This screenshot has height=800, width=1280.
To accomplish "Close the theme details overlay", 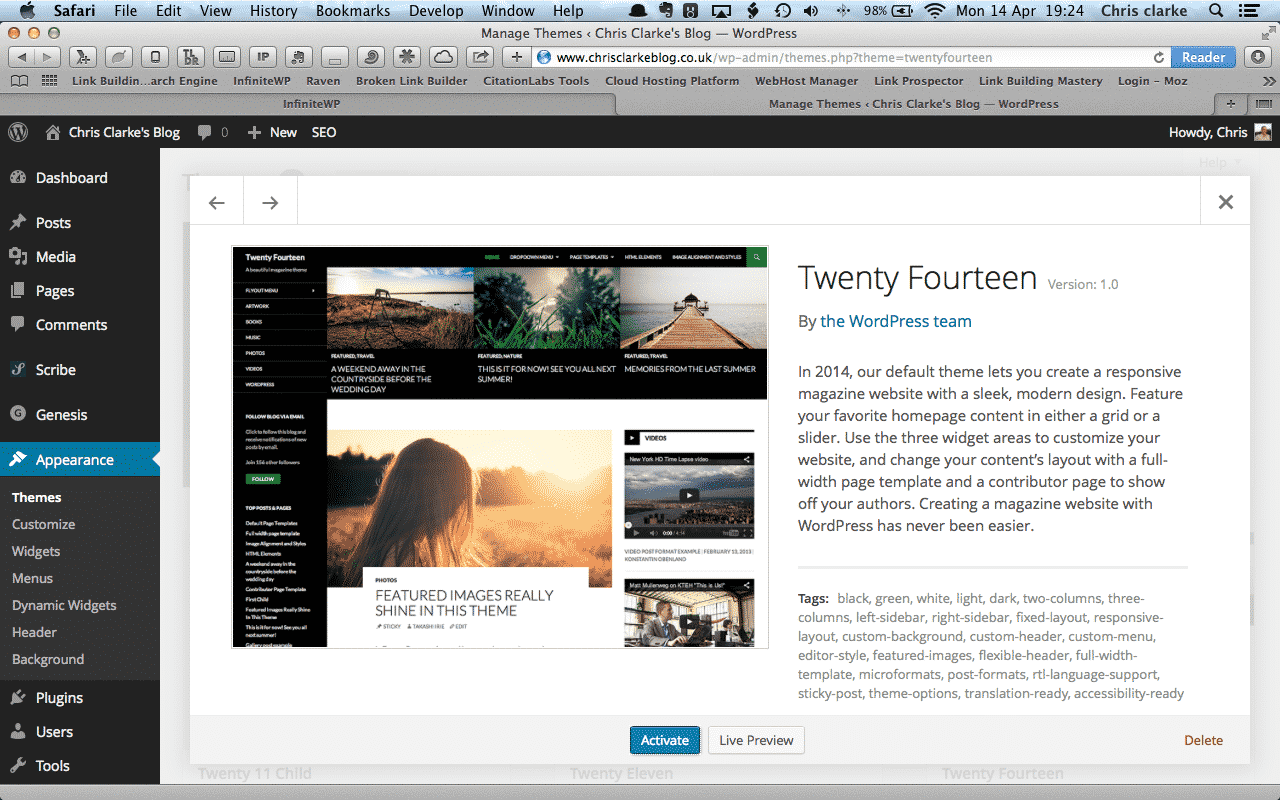I will (x=1225, y=202).
